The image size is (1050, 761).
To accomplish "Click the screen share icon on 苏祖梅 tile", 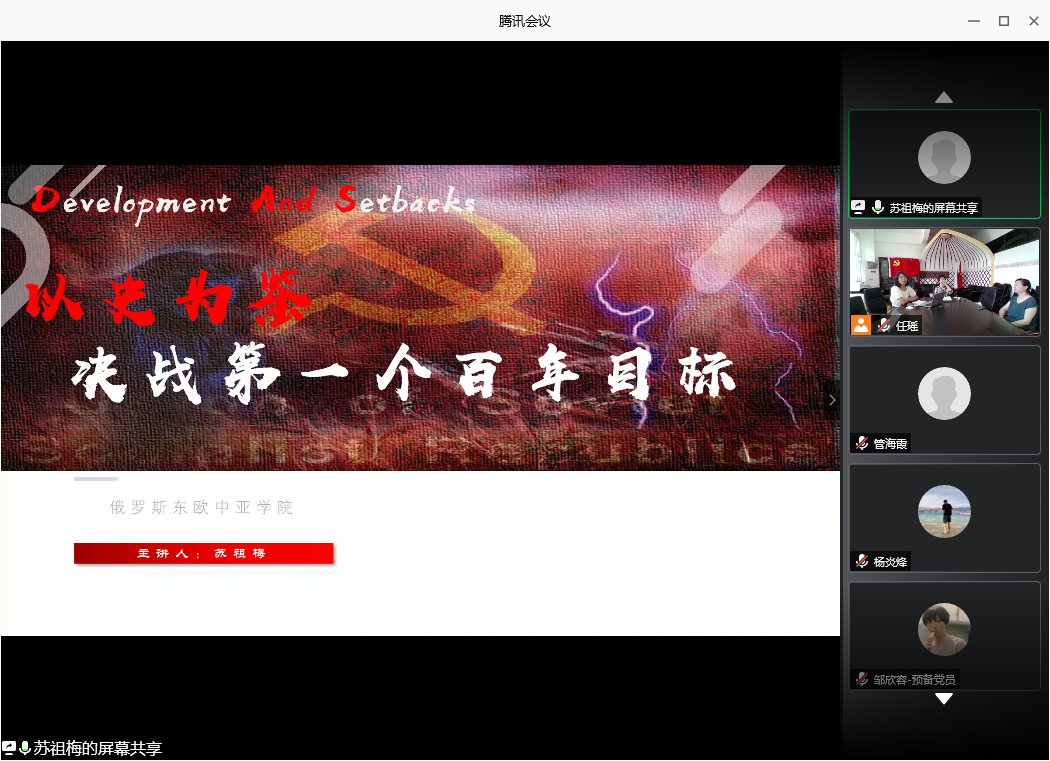I will point(858,208).
